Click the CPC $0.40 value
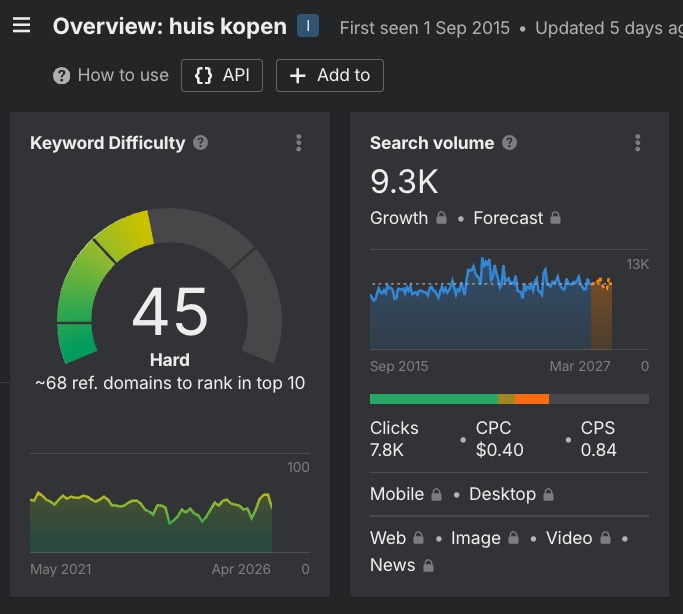This screenshot has height=614, width=683. click(500, 450)
